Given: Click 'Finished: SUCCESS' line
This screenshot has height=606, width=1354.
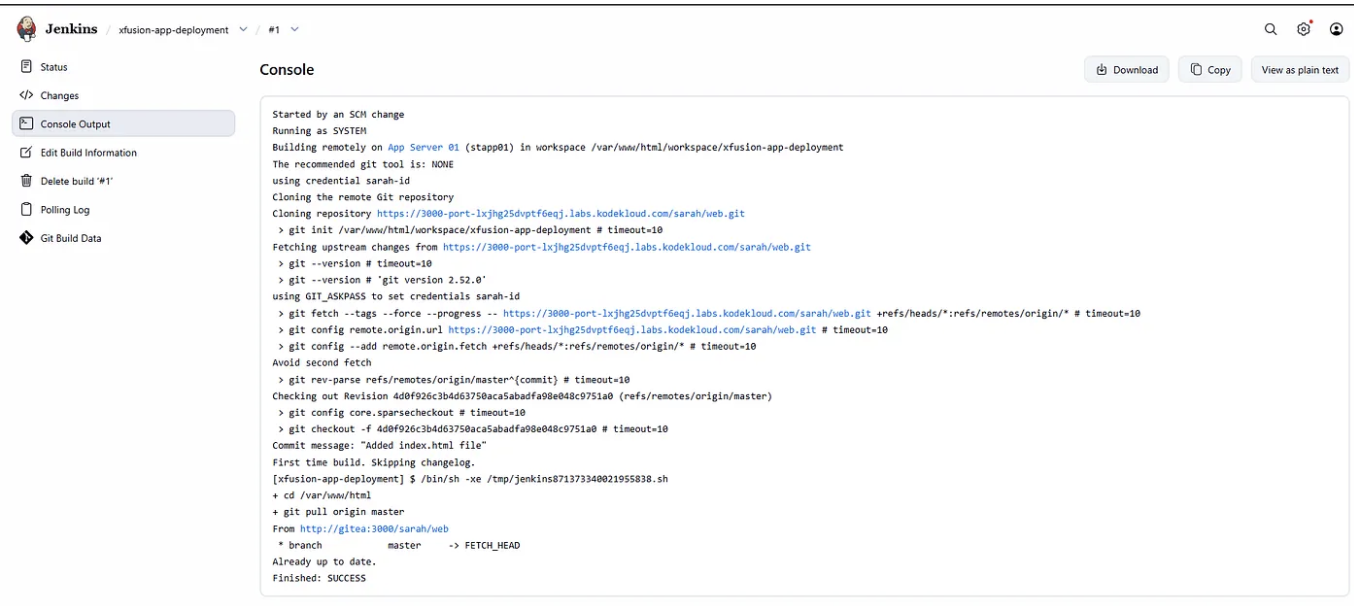Looking at the screenshot, I should (319, 578).
